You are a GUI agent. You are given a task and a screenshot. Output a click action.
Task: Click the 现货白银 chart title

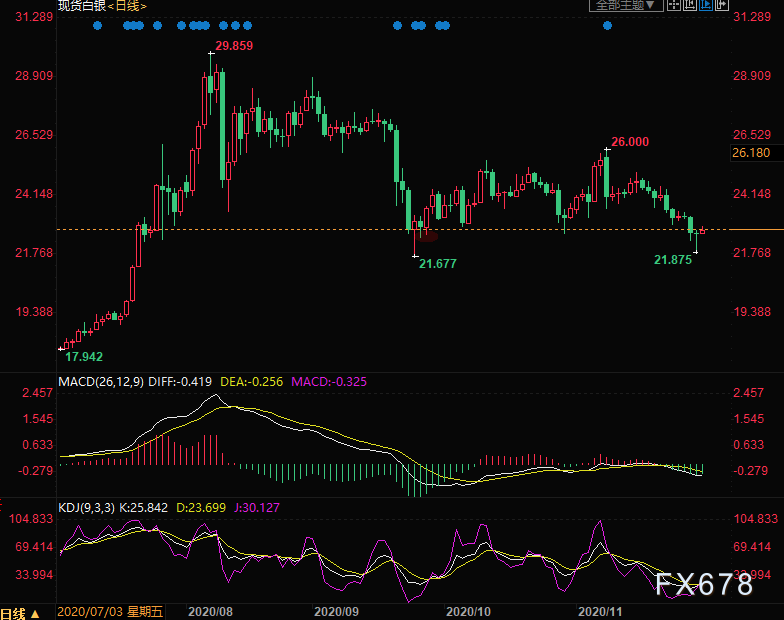point(82,6)
